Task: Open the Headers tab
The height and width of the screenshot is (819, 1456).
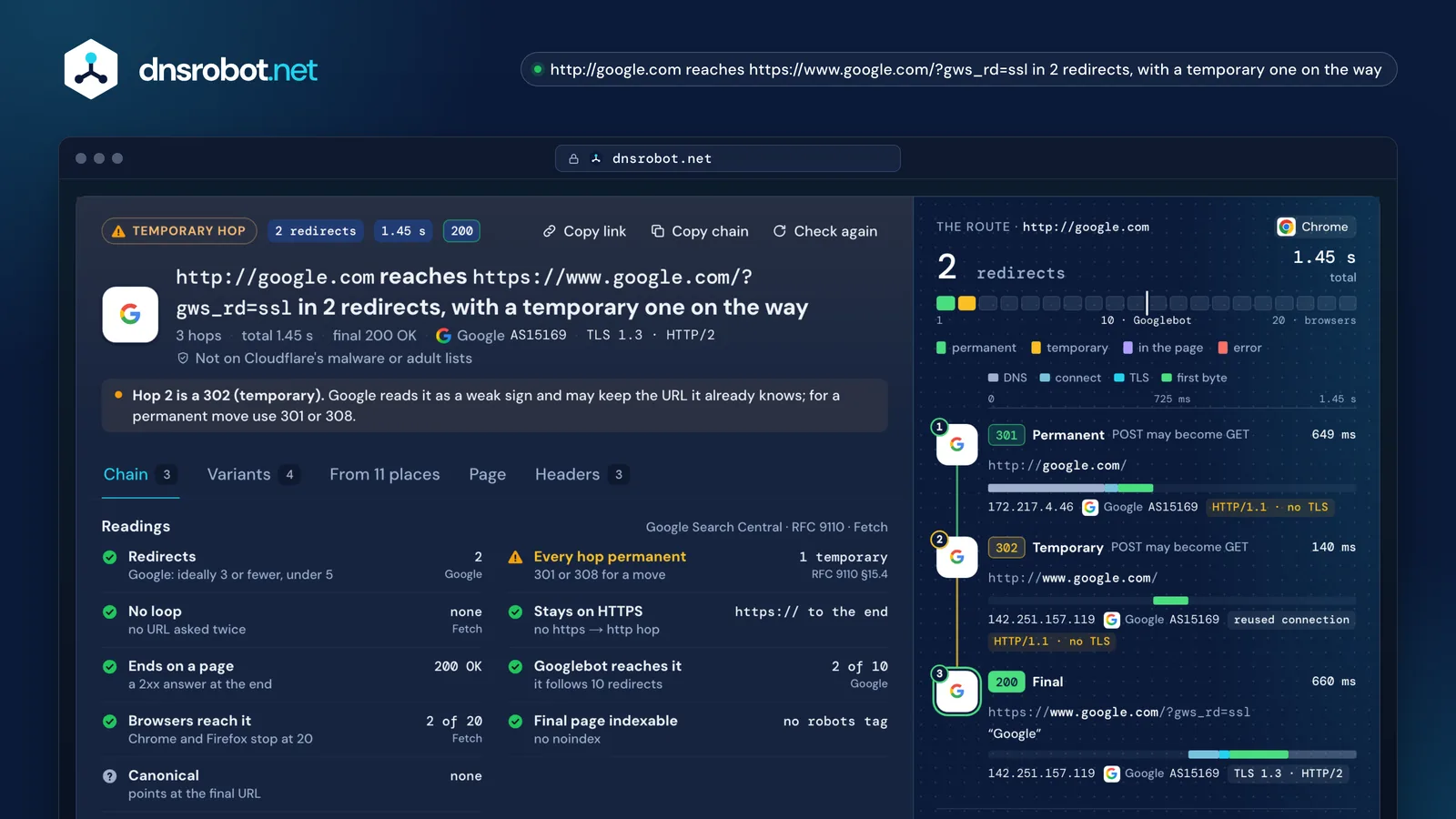Action: click(581, 474)
